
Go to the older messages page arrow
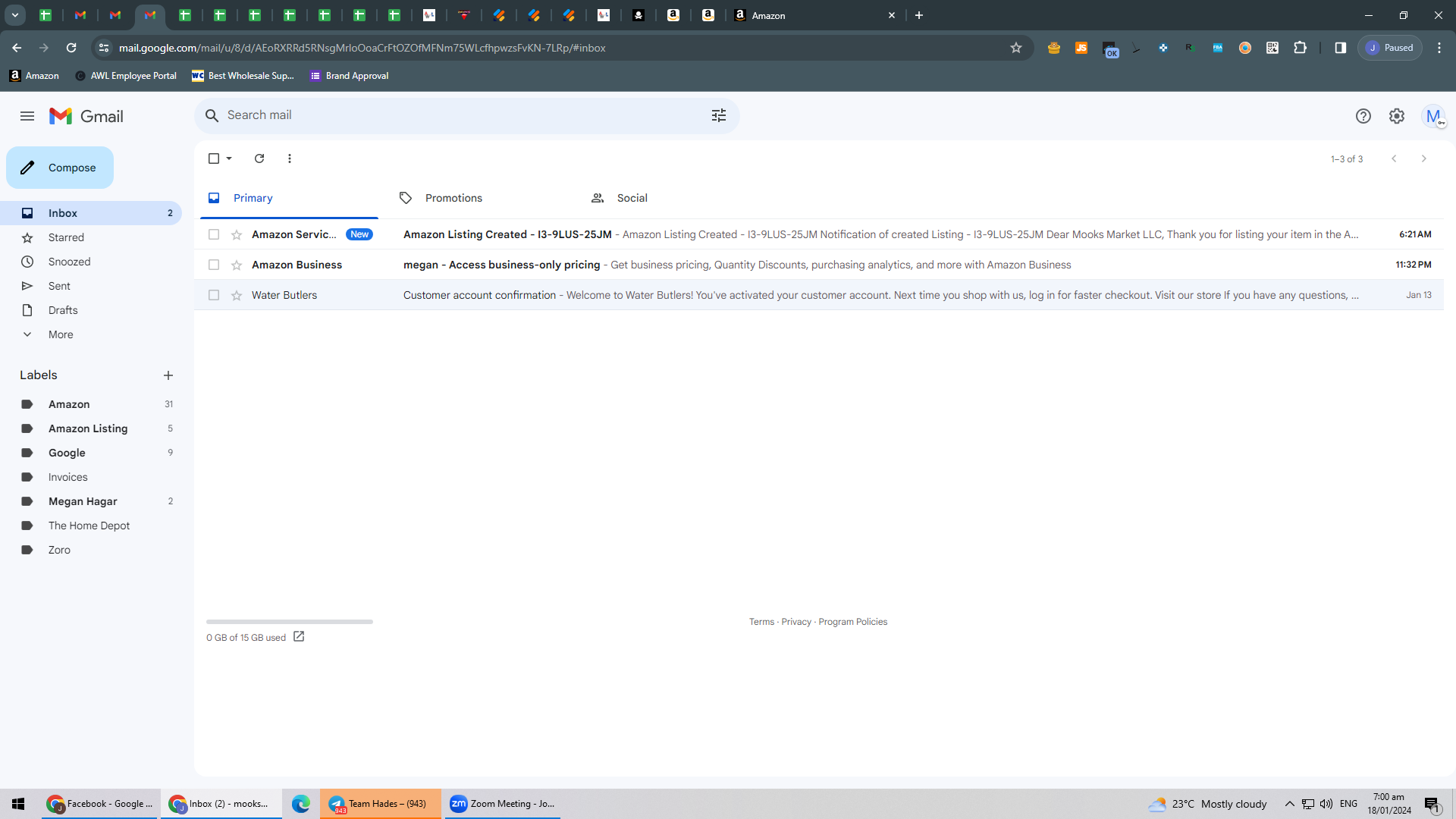coord(1424,158)
